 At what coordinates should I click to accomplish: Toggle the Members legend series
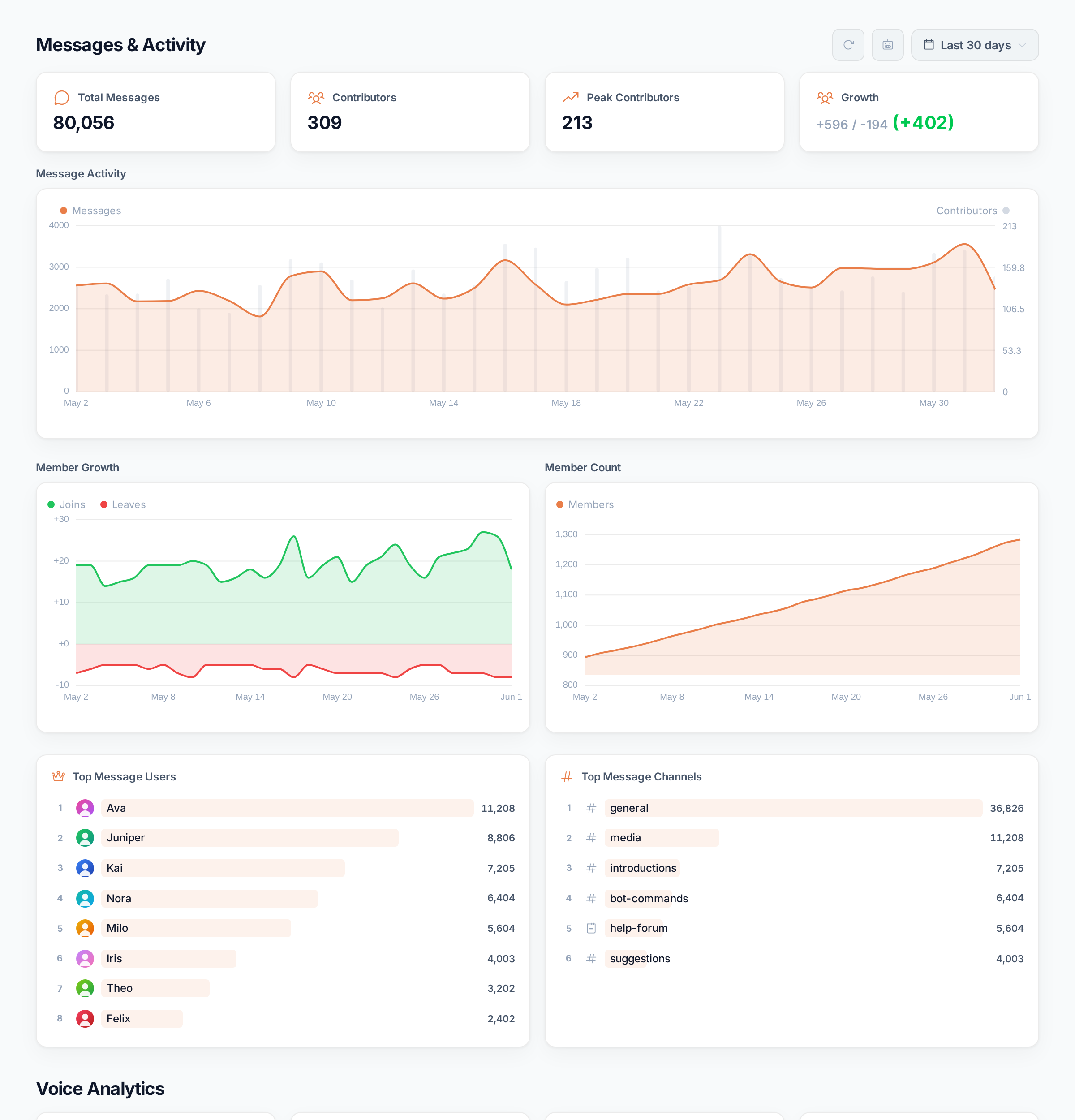coord(585,504)
